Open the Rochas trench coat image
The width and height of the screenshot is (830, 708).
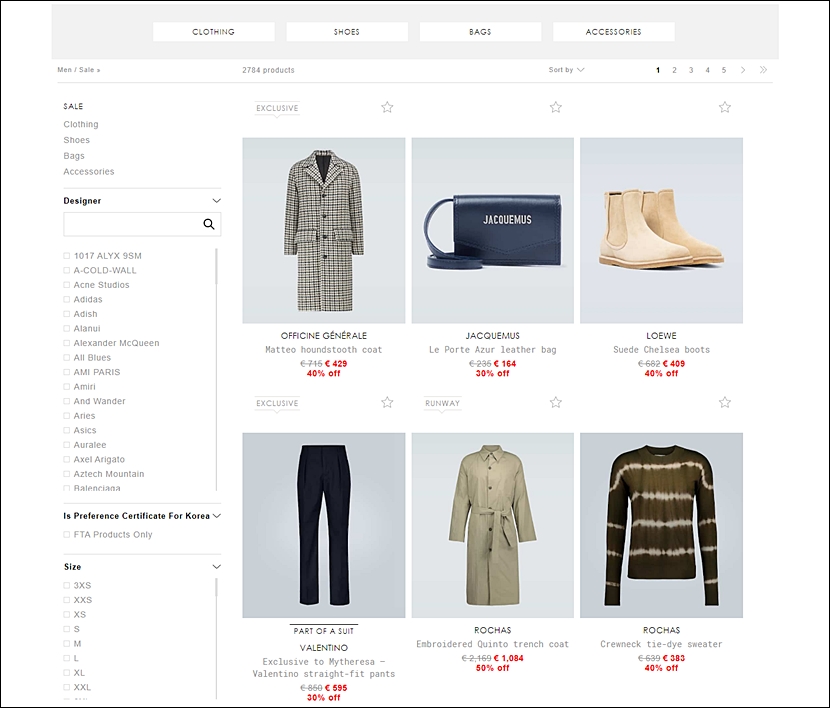point(493,525)
